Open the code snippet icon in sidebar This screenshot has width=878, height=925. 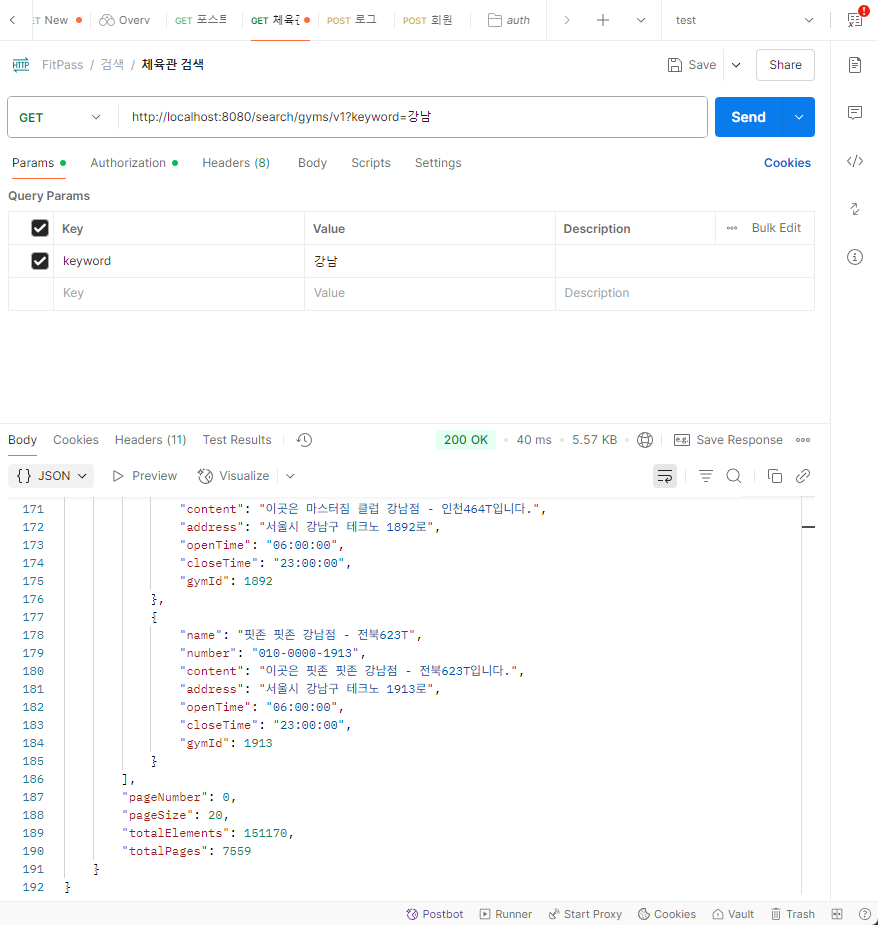pos(854,161)
